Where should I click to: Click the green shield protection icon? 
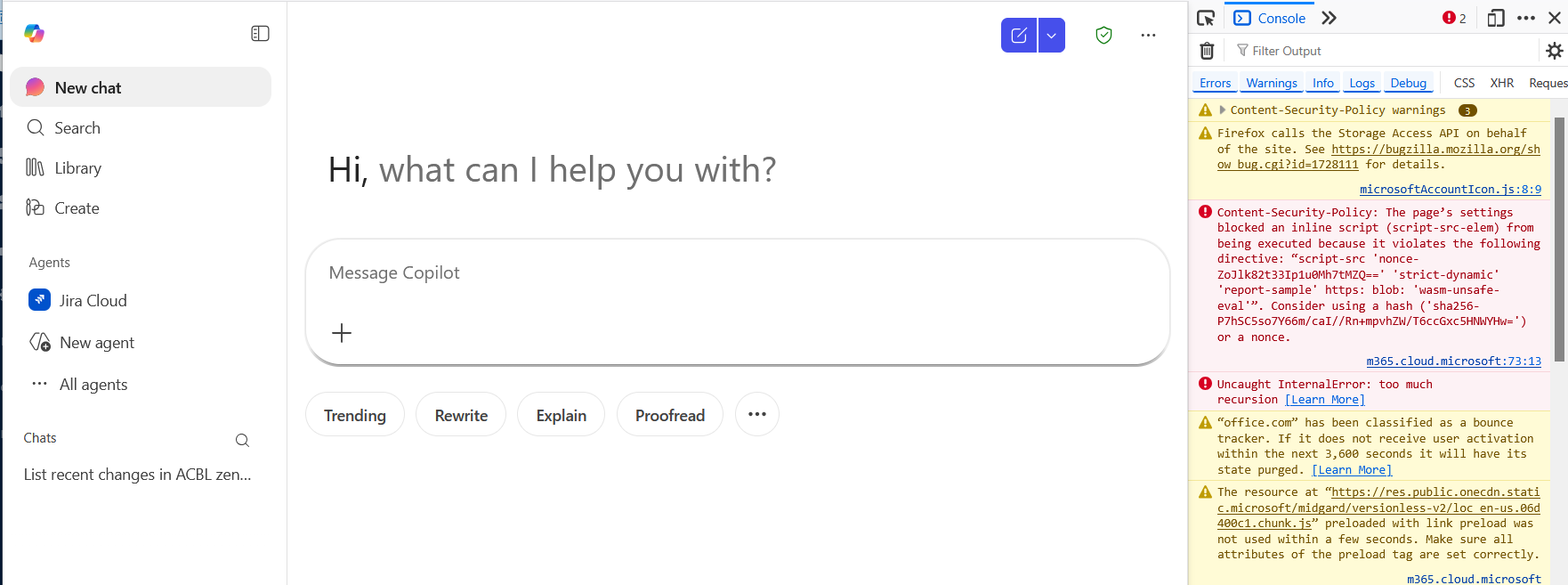pos(1103,36)
